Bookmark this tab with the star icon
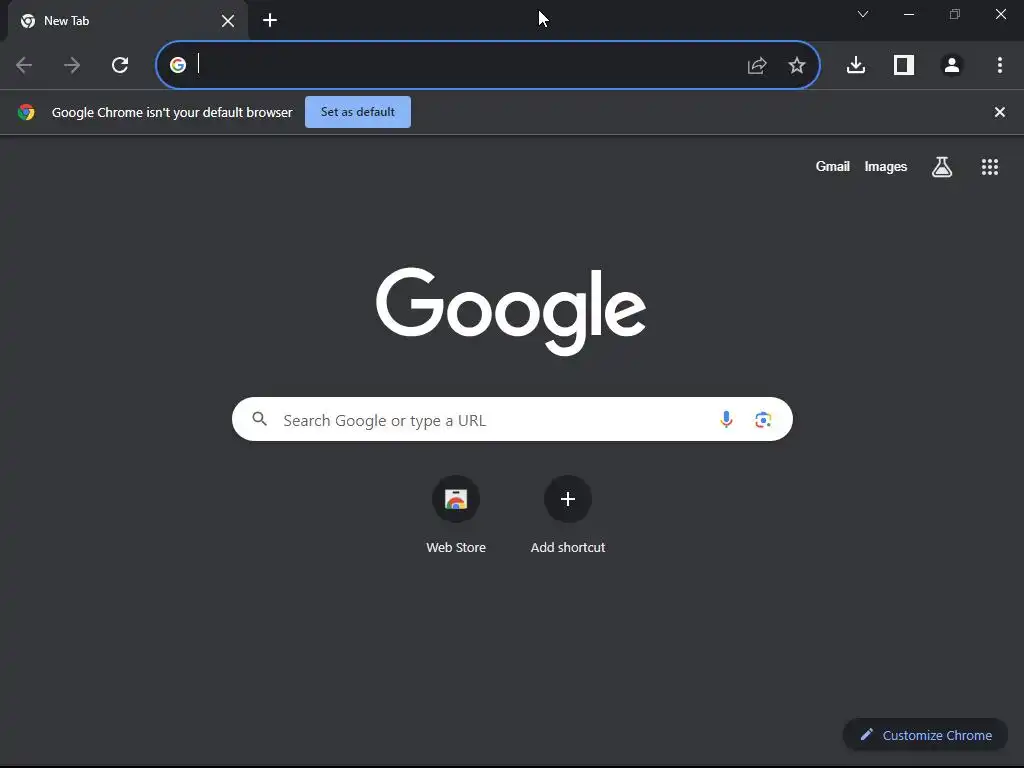1024x768 pixels. pyautogui.click(x=797, y=65)
